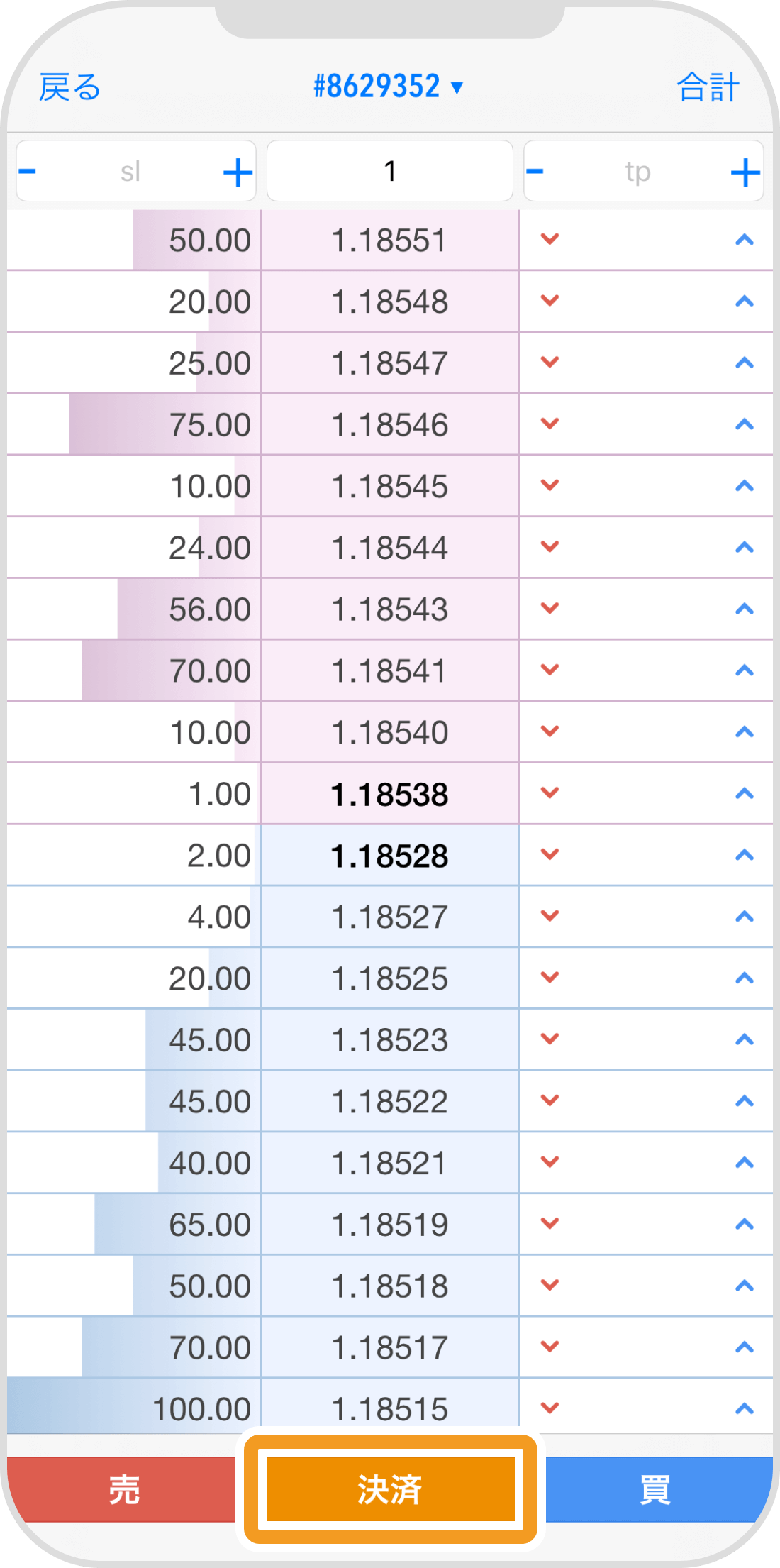Click red down arrow on 1.18551 row
Image resolution: width=780 pixels, height=1568 pixels.
(x=550, y=240)
